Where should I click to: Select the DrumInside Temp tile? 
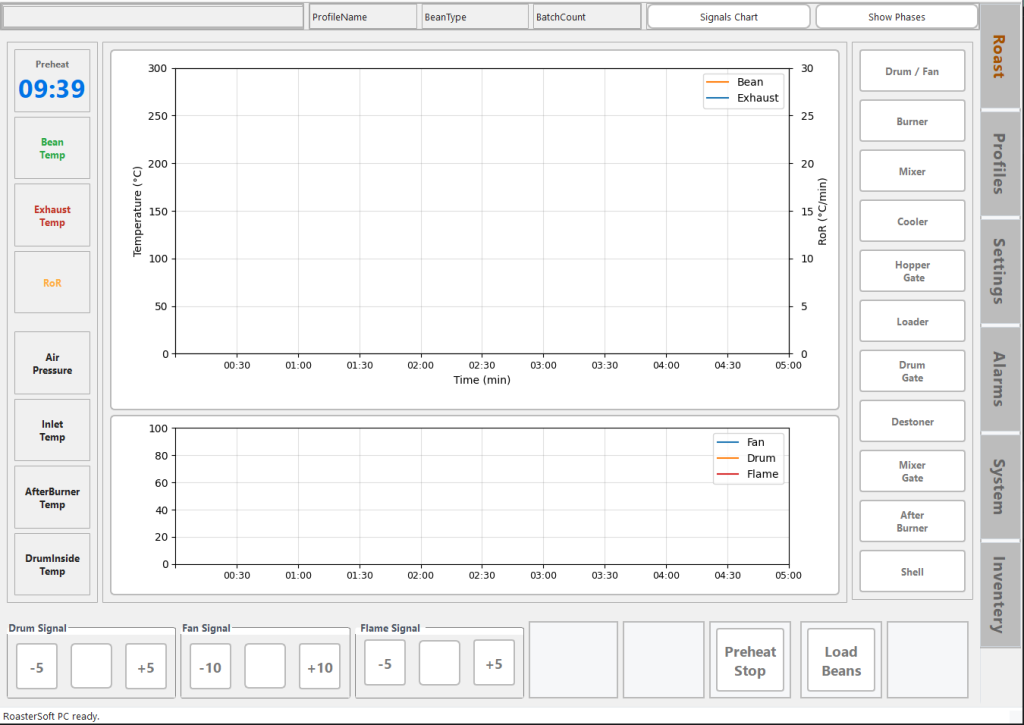click(x=52, y=564)
